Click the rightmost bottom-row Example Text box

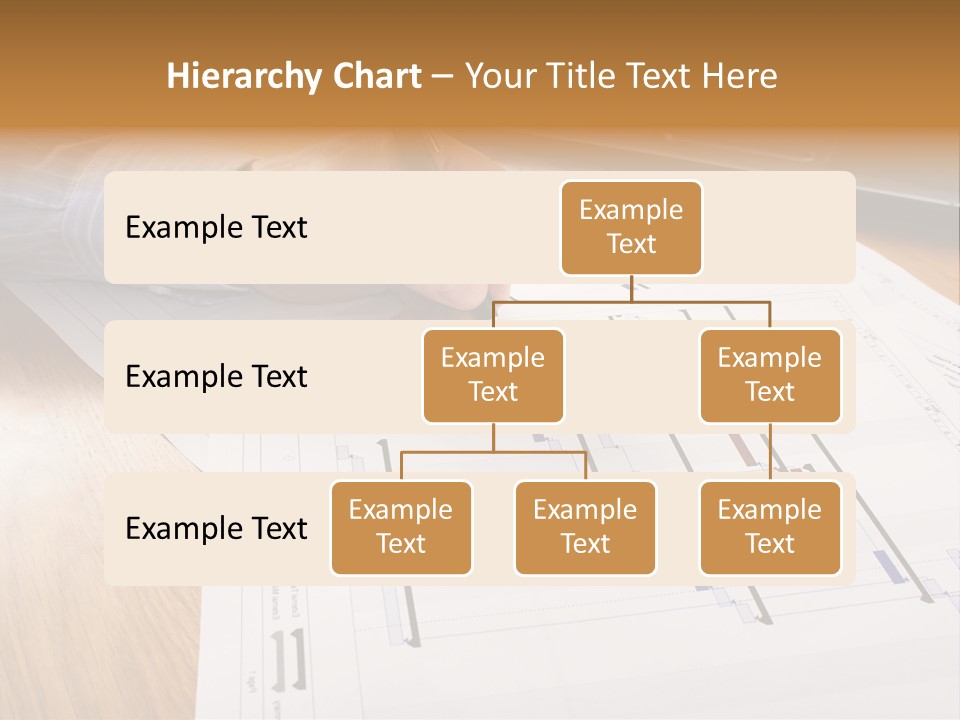(770, 528)
